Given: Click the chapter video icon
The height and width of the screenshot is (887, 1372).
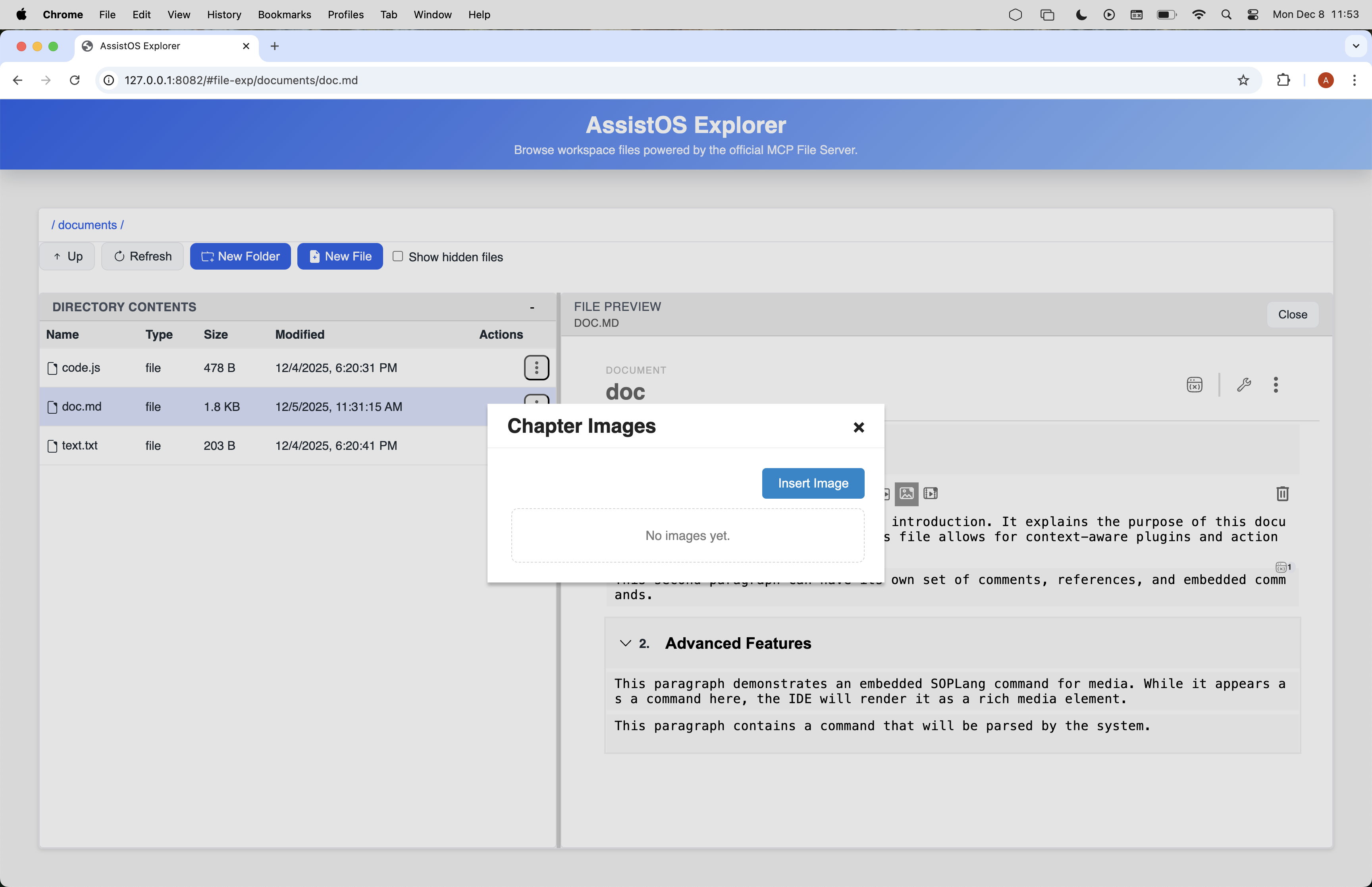Looking at the screenshot, I should click(x=931, y=494).
